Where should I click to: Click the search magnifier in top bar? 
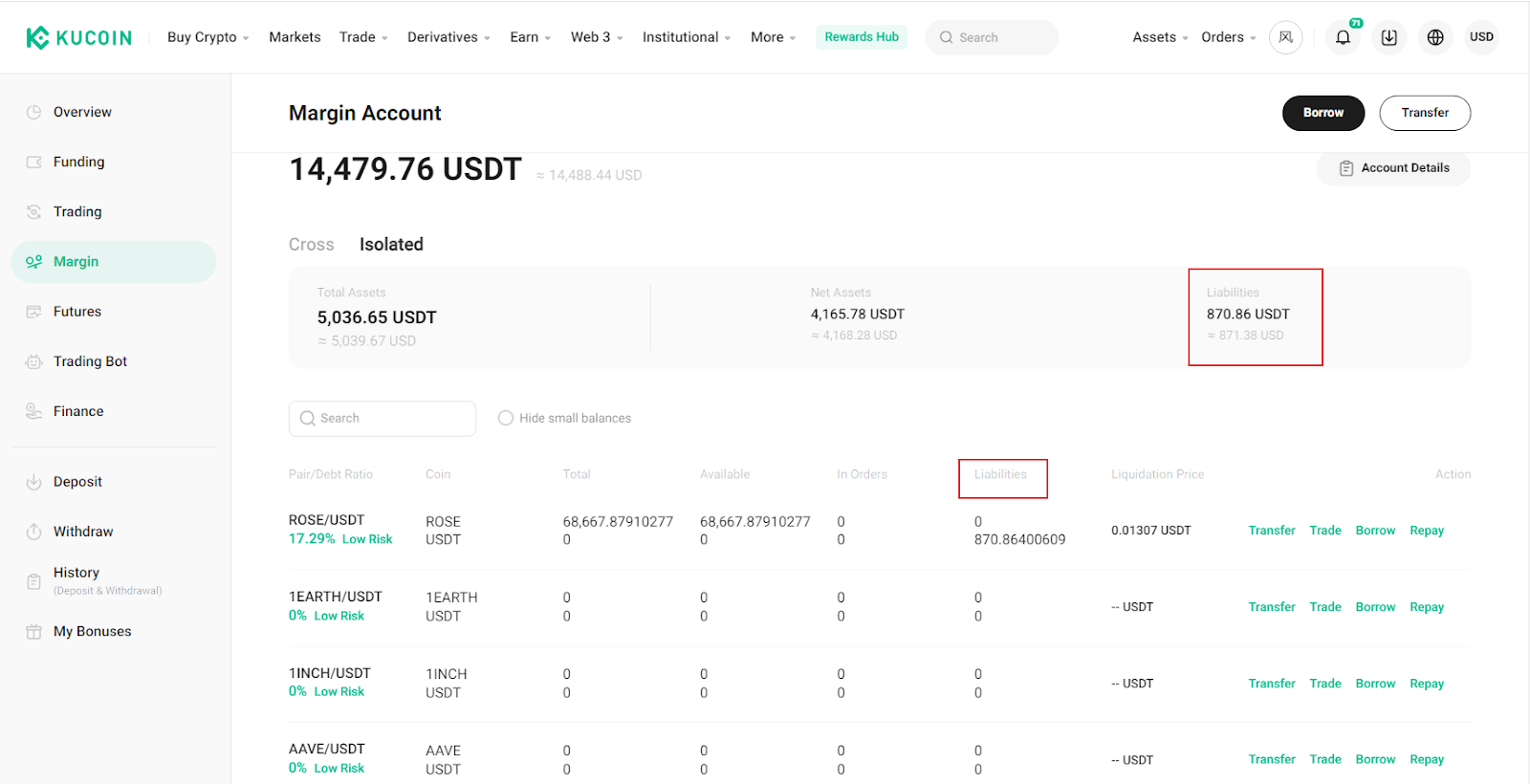pyautogui.click(x=946, y=37)
